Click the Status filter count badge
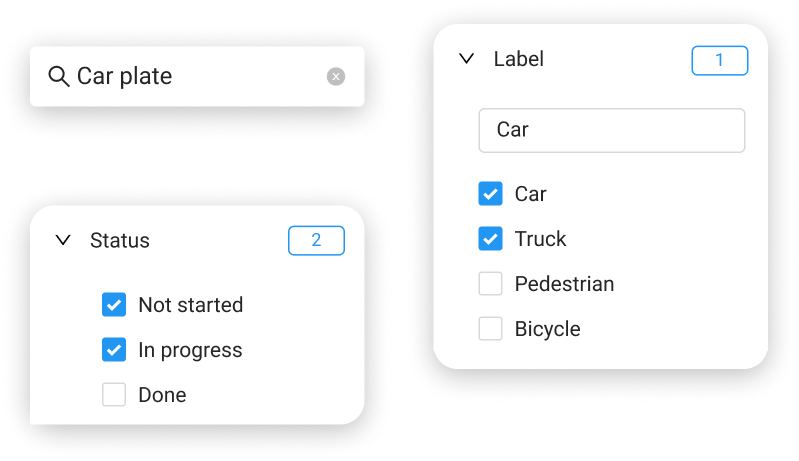Image resolution: width=799 pixels, height=461 pixels. (316, 240)
